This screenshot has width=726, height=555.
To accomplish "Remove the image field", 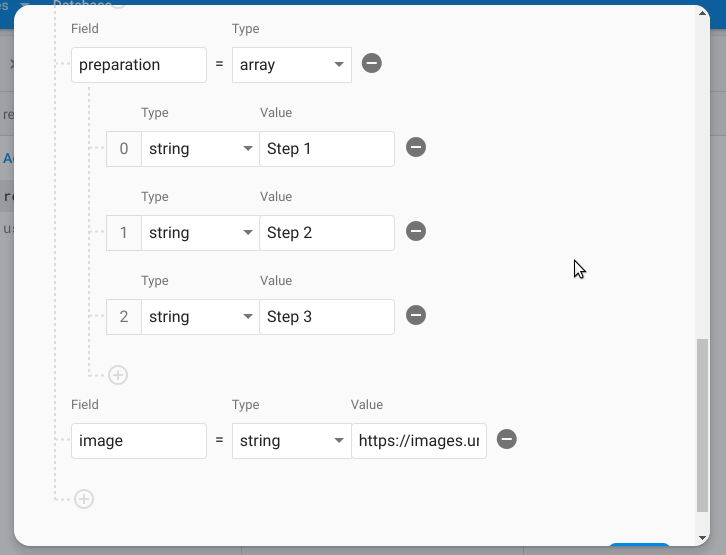I will click(x=507, y=440).
